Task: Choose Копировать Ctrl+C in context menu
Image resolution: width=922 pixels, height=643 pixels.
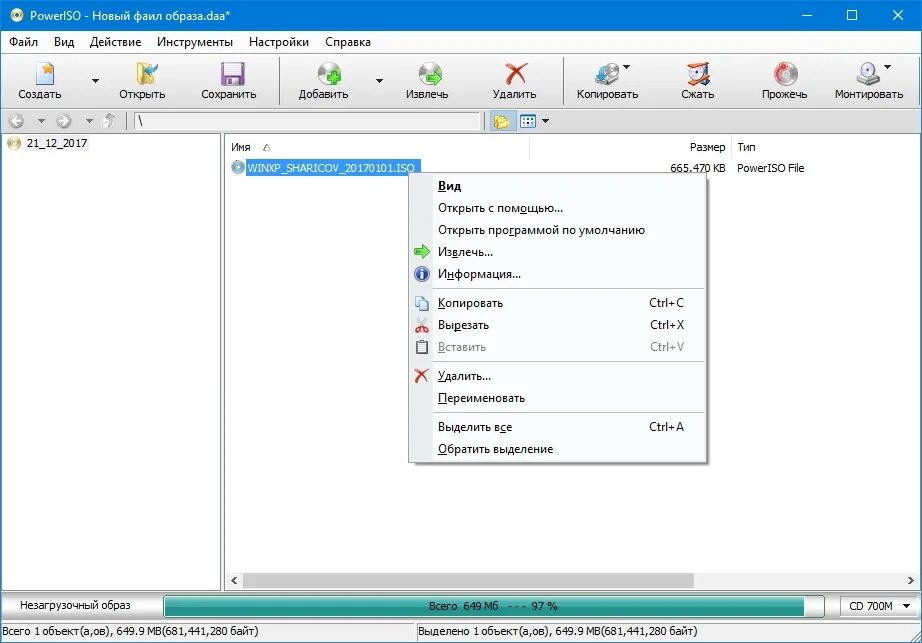Action: coord(557,303)
